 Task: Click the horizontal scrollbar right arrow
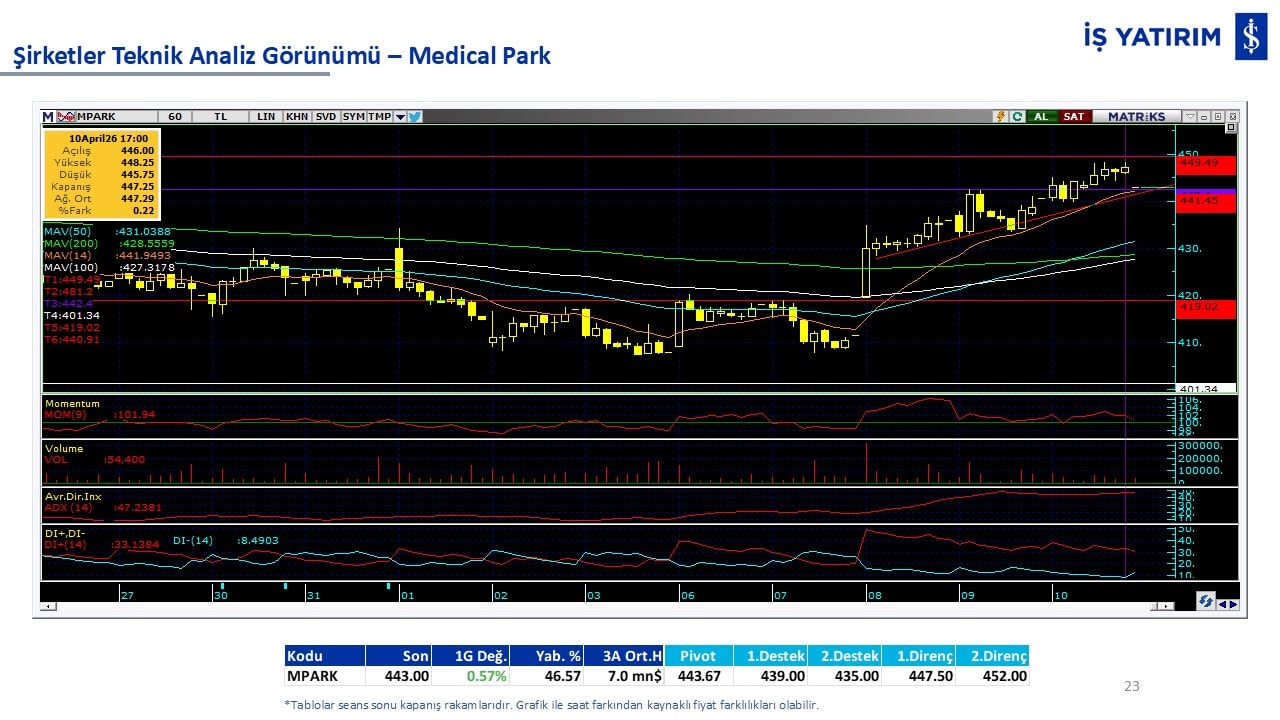(x=1168, y=606)
